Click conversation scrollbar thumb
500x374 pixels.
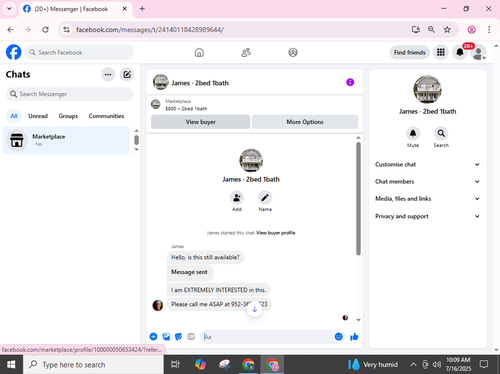(x=358, y=199)
